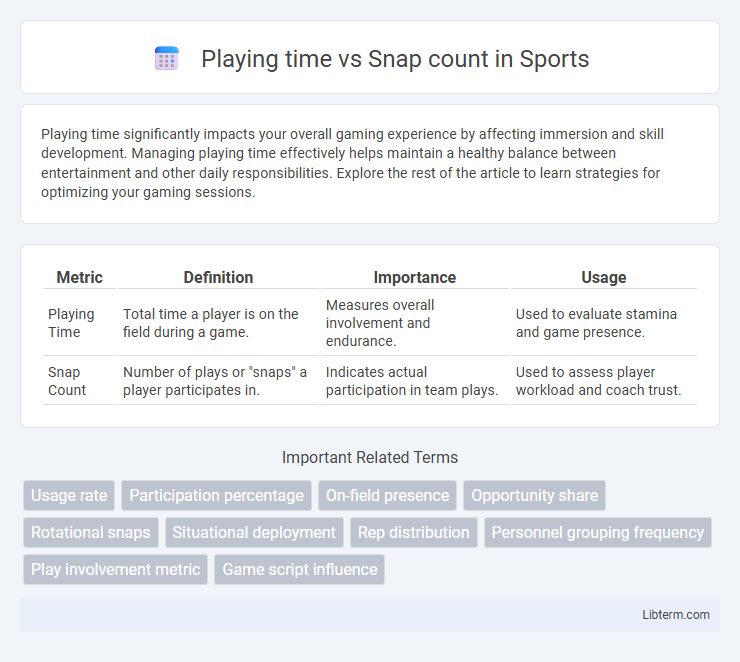The height and width of the screenshot is (662, 740).
Task: Click the Usage column header
Action: [x=604, y=277]
